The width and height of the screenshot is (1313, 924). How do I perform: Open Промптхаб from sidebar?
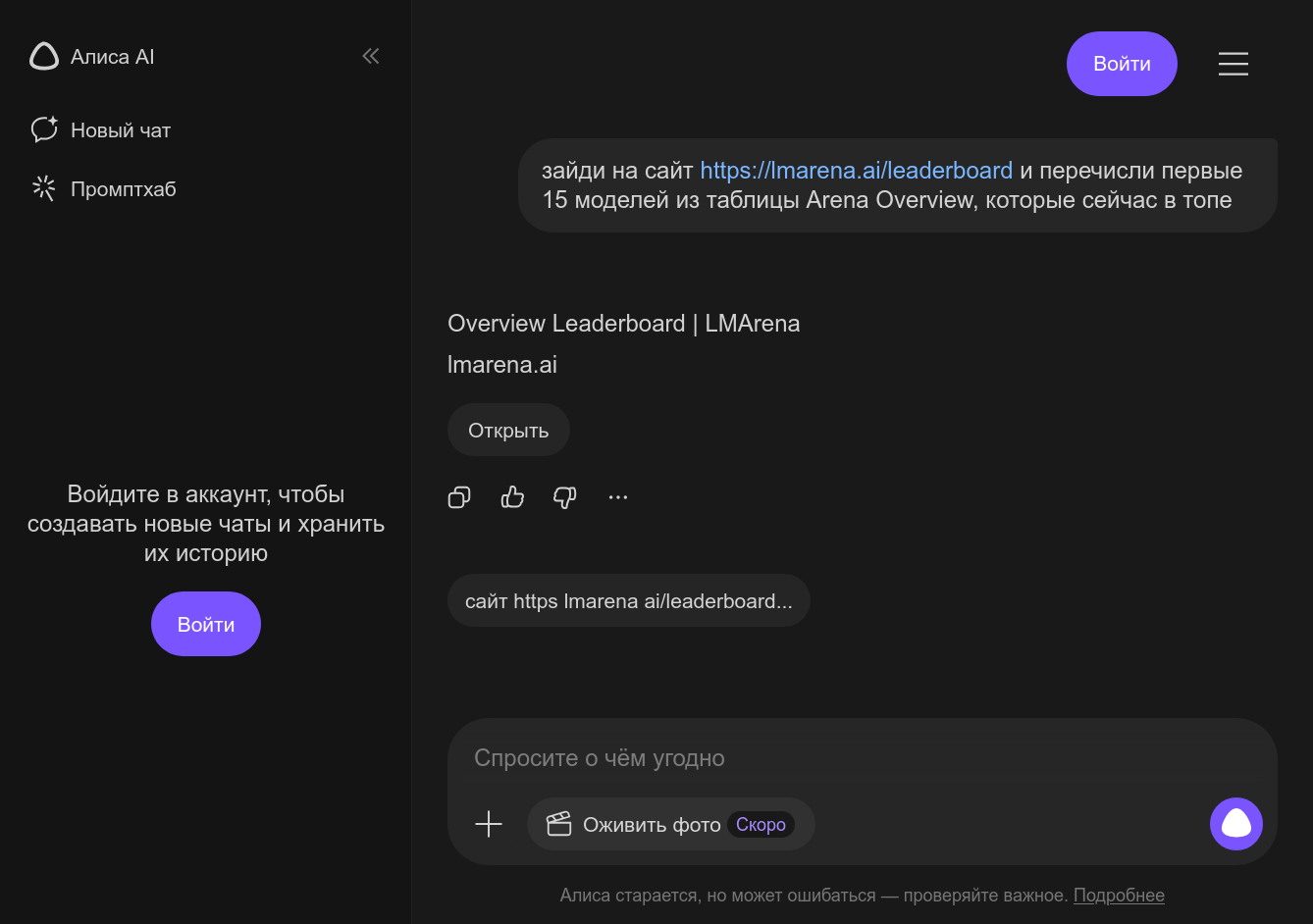(x=123, y=189)
